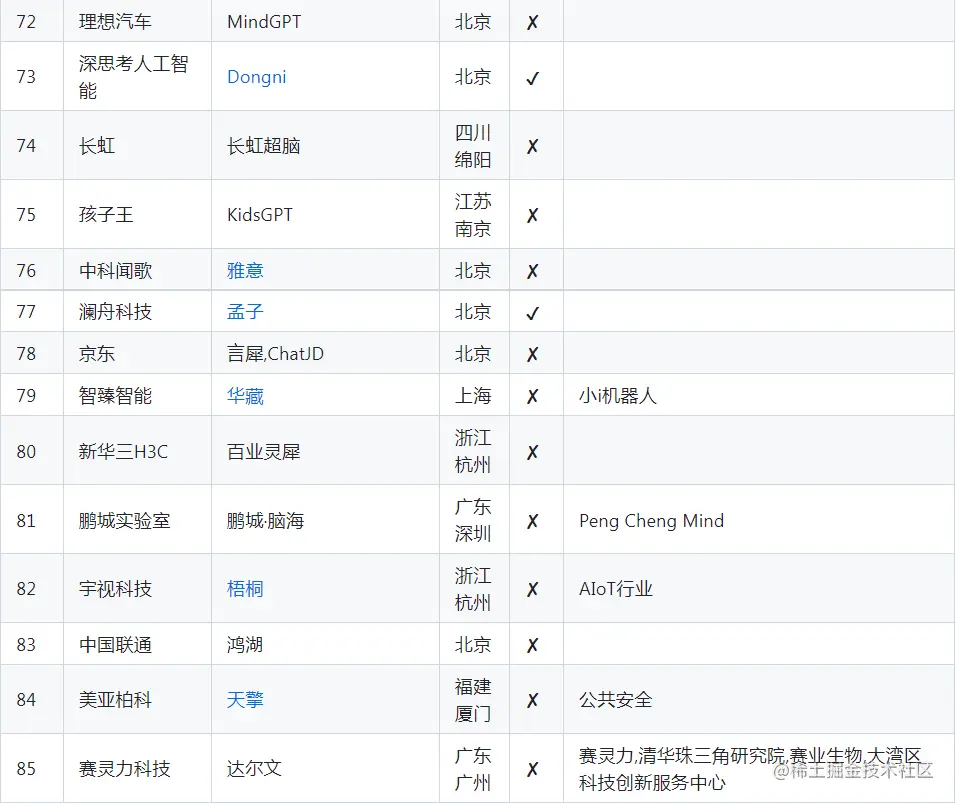
Task: Open the 梧桐 link for 宇视科技
Action: 243,588
